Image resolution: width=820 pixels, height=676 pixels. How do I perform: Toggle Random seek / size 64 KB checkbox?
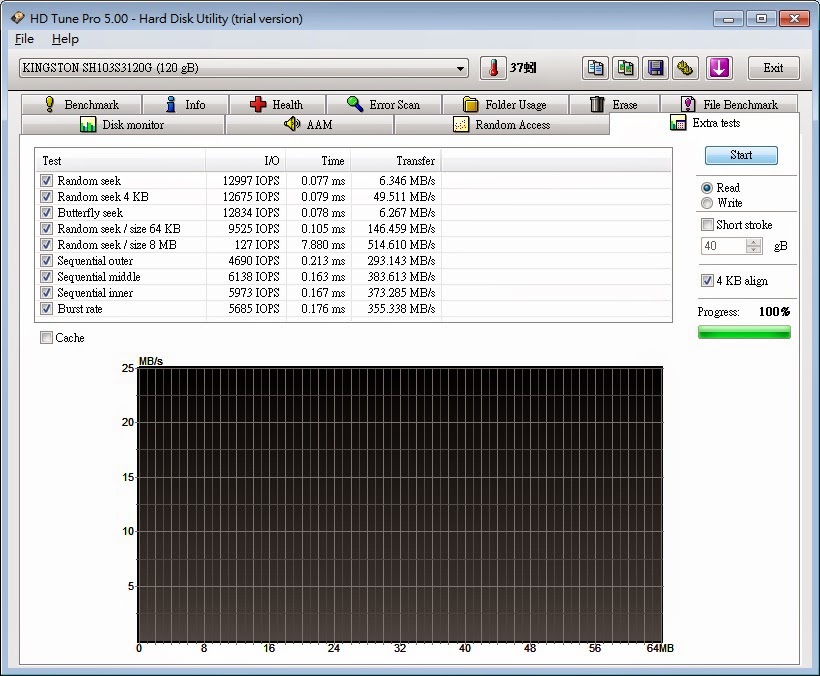[46, 229]
